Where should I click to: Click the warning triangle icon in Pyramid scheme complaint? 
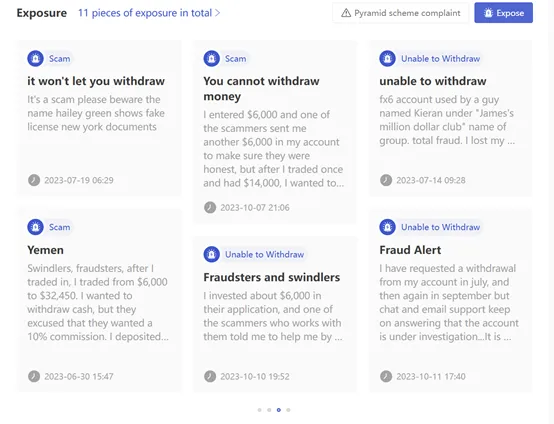346,13
